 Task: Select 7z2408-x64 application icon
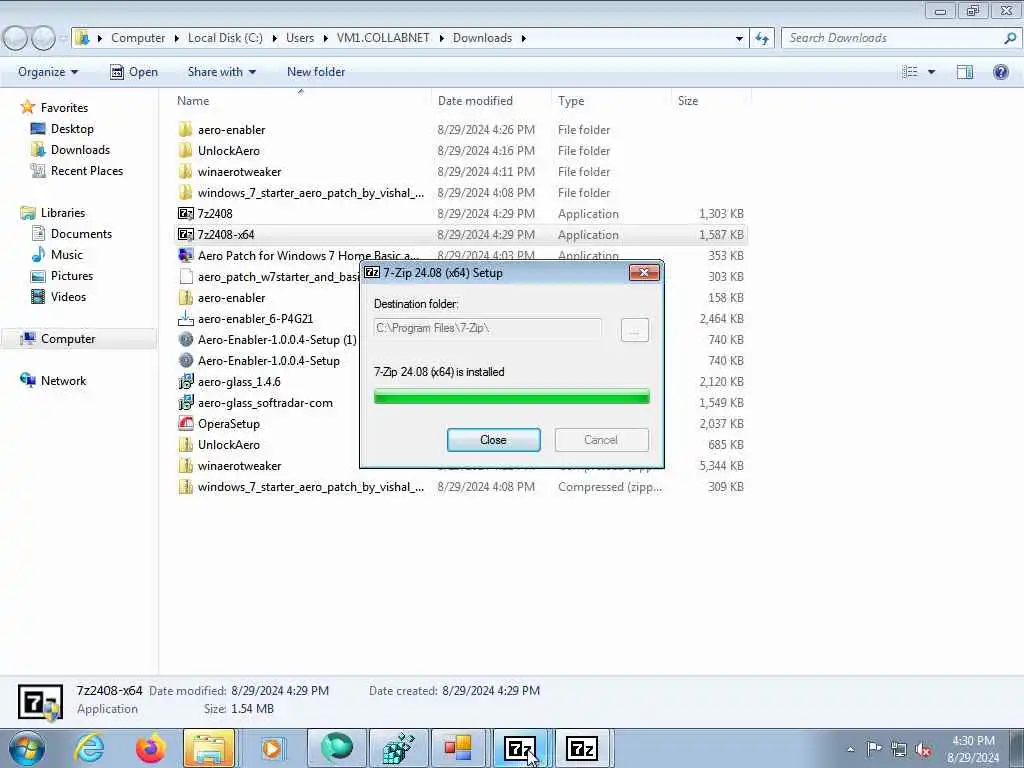(185, 234)
